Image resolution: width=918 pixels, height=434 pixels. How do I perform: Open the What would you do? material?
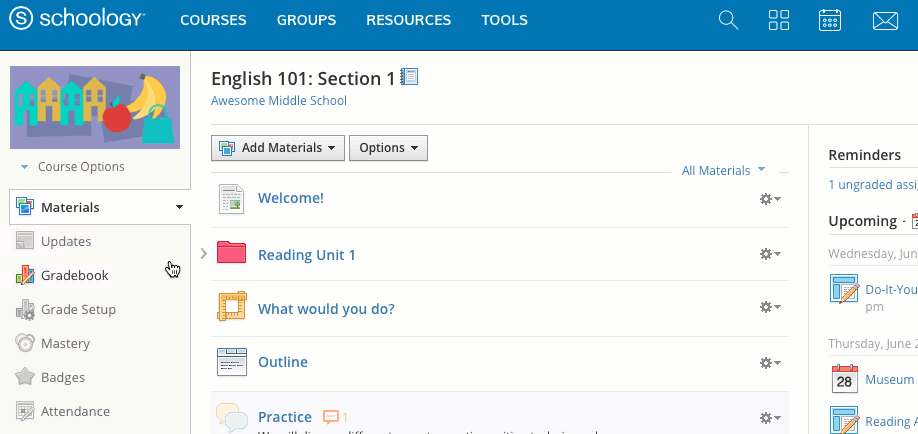click(326, 309)
